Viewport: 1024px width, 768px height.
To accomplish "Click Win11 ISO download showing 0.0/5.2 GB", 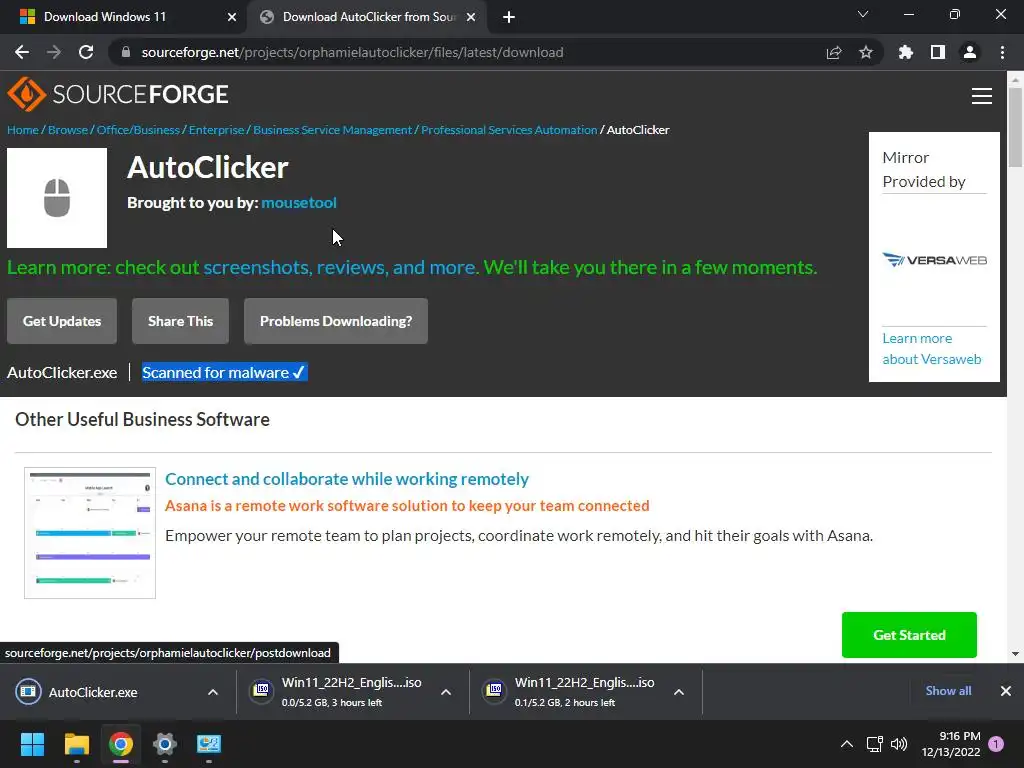I will (336, 692).
